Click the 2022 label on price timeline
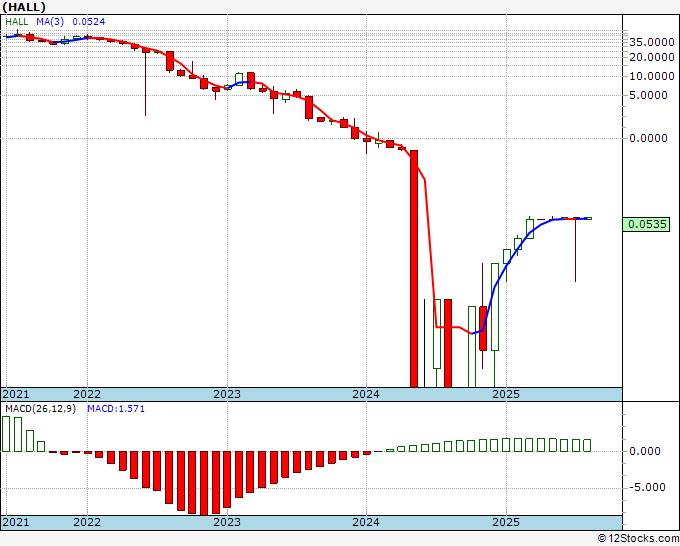The height and width of the screenshot is (546, 680). click(x=87, y=394)
